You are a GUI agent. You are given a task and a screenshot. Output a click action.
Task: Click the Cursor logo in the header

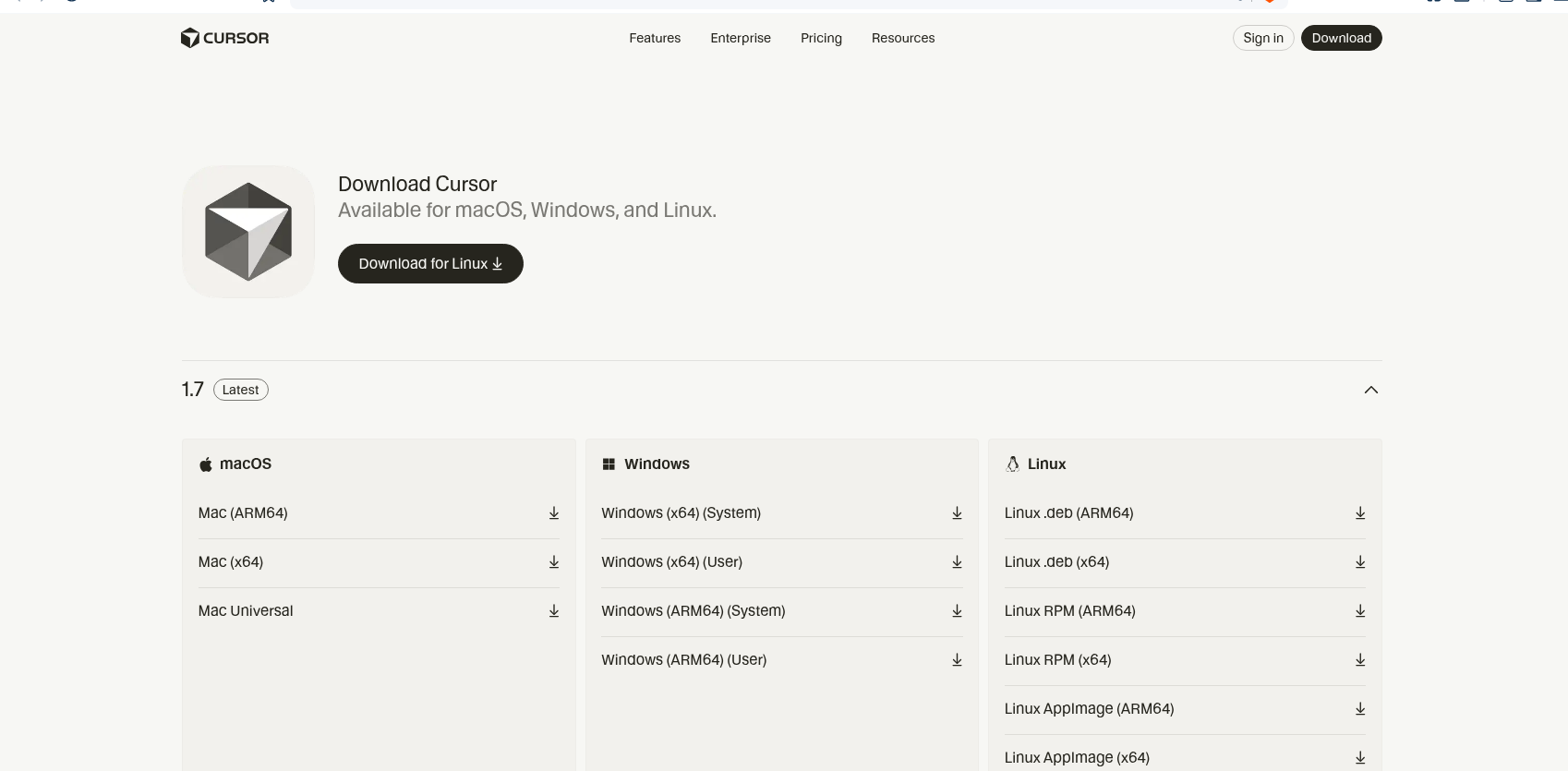pos(224,38)
